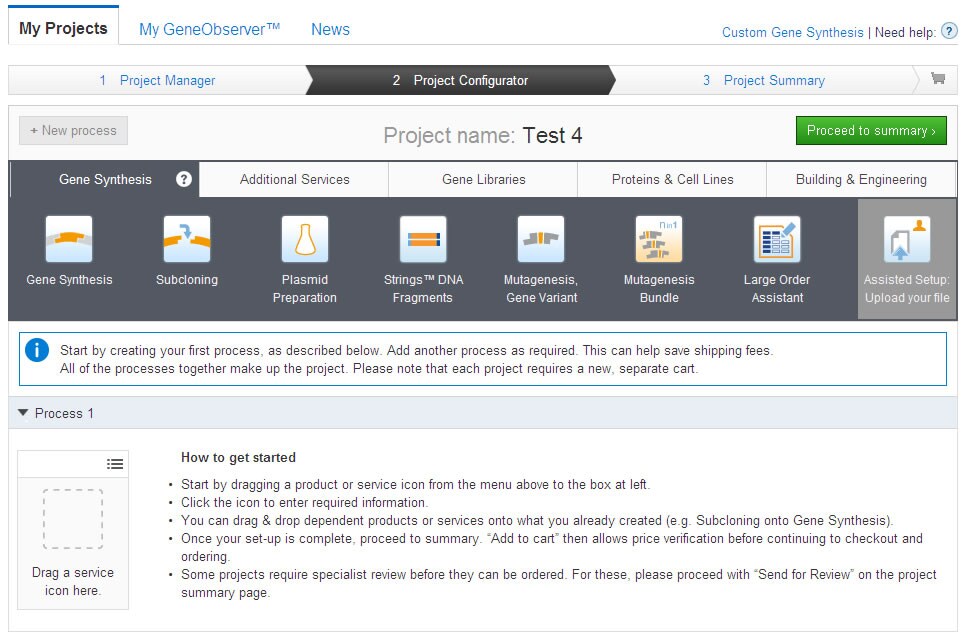
Task: Collapse the Process 1 section
Action: click(24, 413)
